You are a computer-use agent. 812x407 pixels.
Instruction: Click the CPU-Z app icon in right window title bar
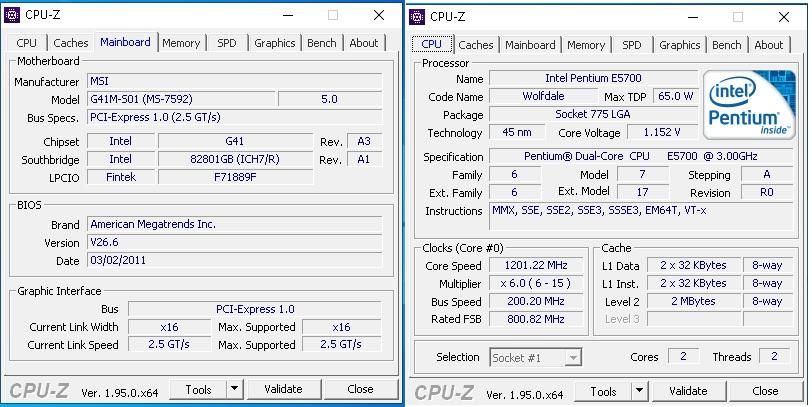point(417,17)
